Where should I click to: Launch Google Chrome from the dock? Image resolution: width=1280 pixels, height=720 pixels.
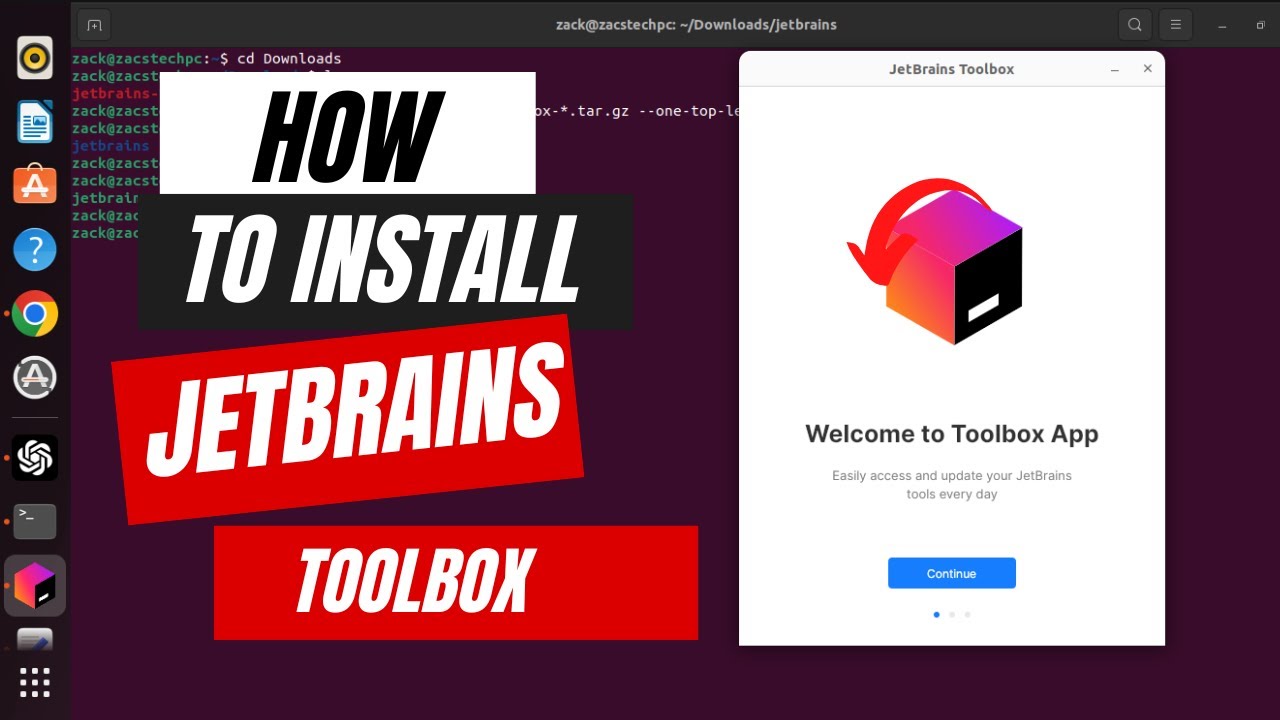(35, 314)
